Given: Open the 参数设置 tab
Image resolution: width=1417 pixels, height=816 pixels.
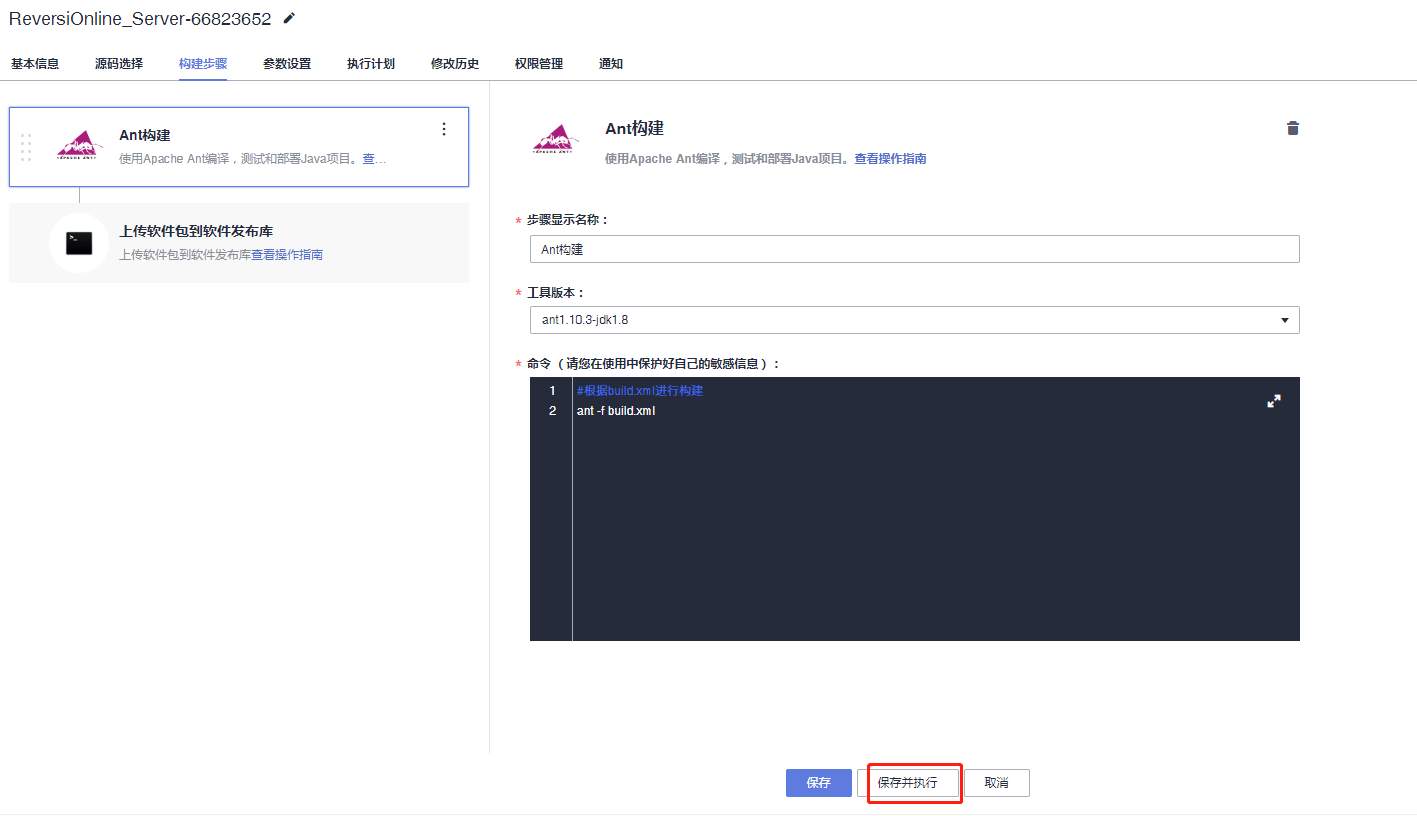Looking at the screenshot, I should [x=287, y=64].
